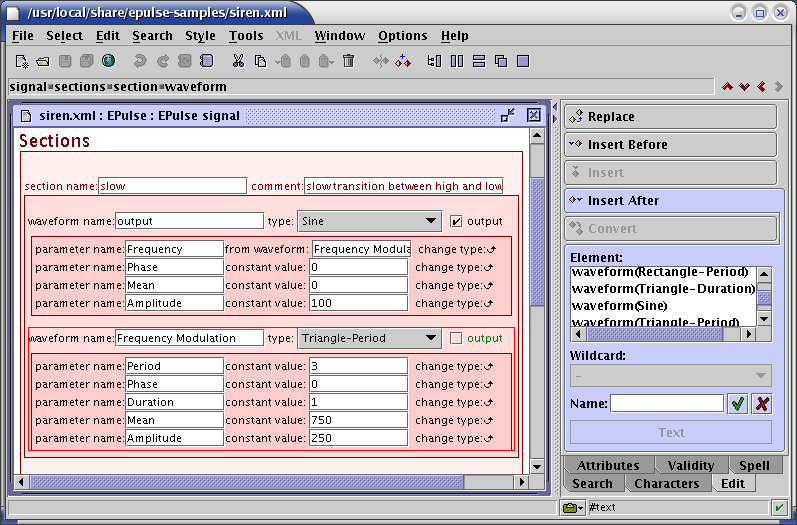Open the Options menu
The image size is (797, 525).
tap(403, 36)
